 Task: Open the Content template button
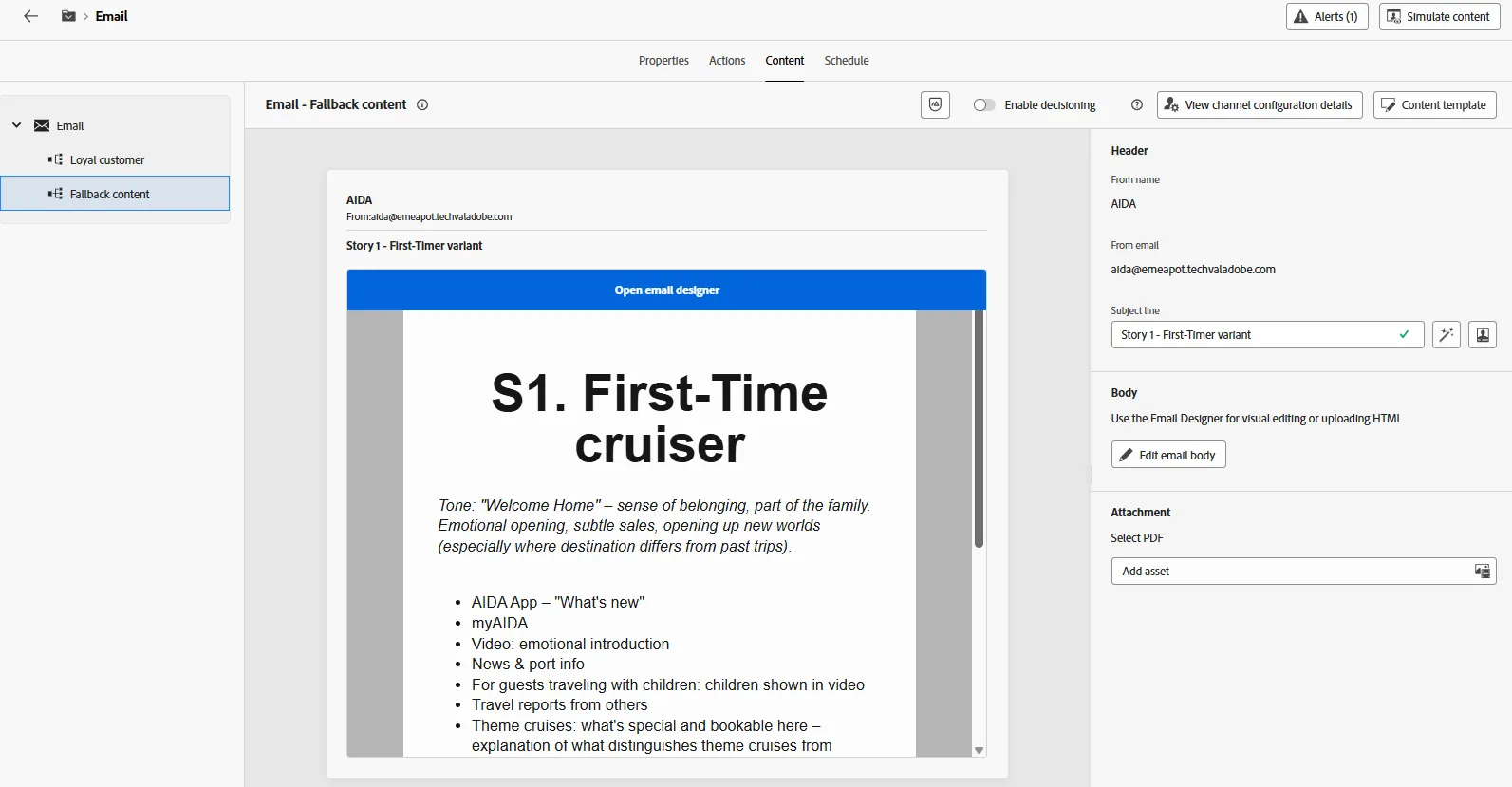pyautogui.click(x=1435, y=105)
